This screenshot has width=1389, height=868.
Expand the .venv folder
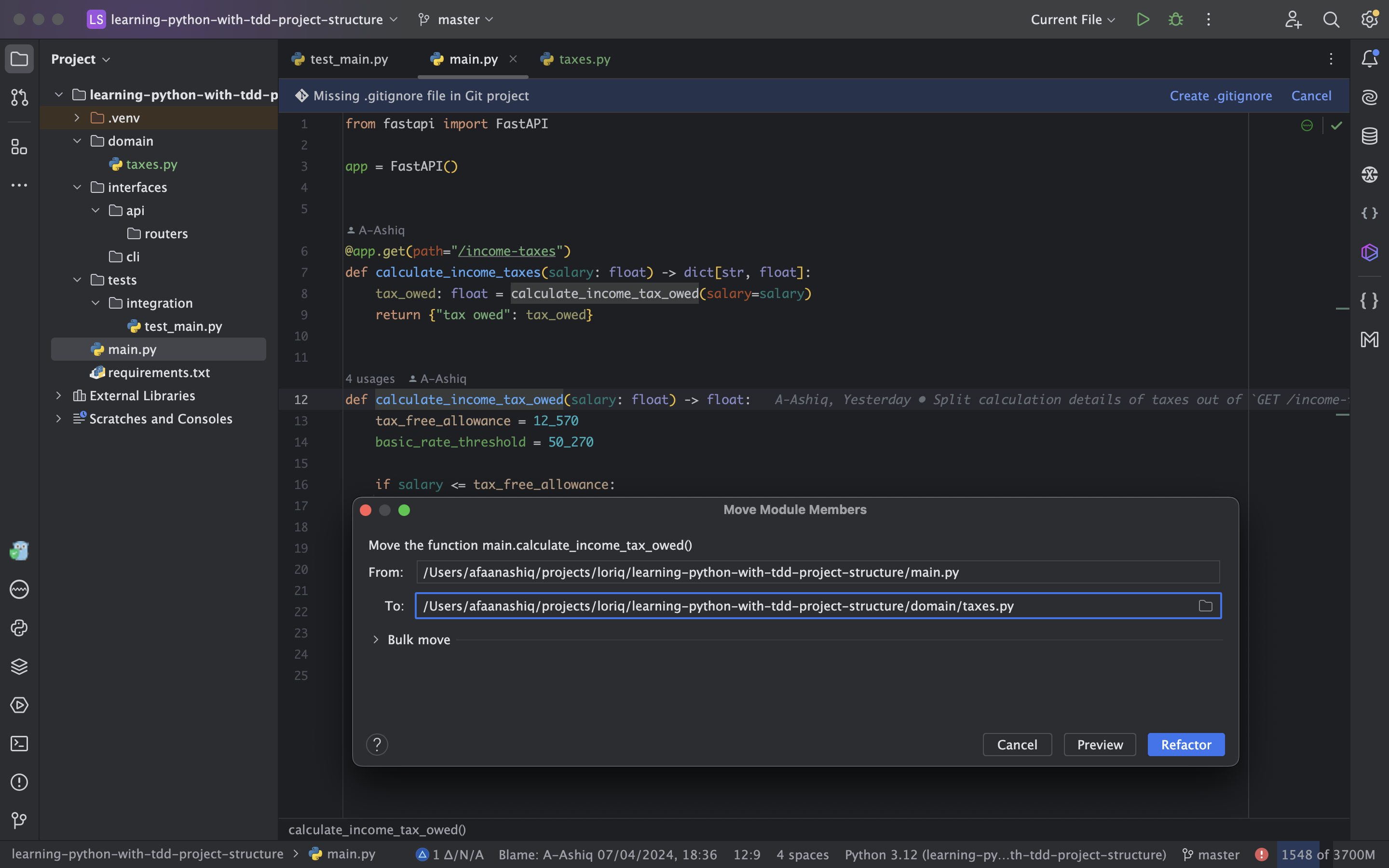click(77, 118)
